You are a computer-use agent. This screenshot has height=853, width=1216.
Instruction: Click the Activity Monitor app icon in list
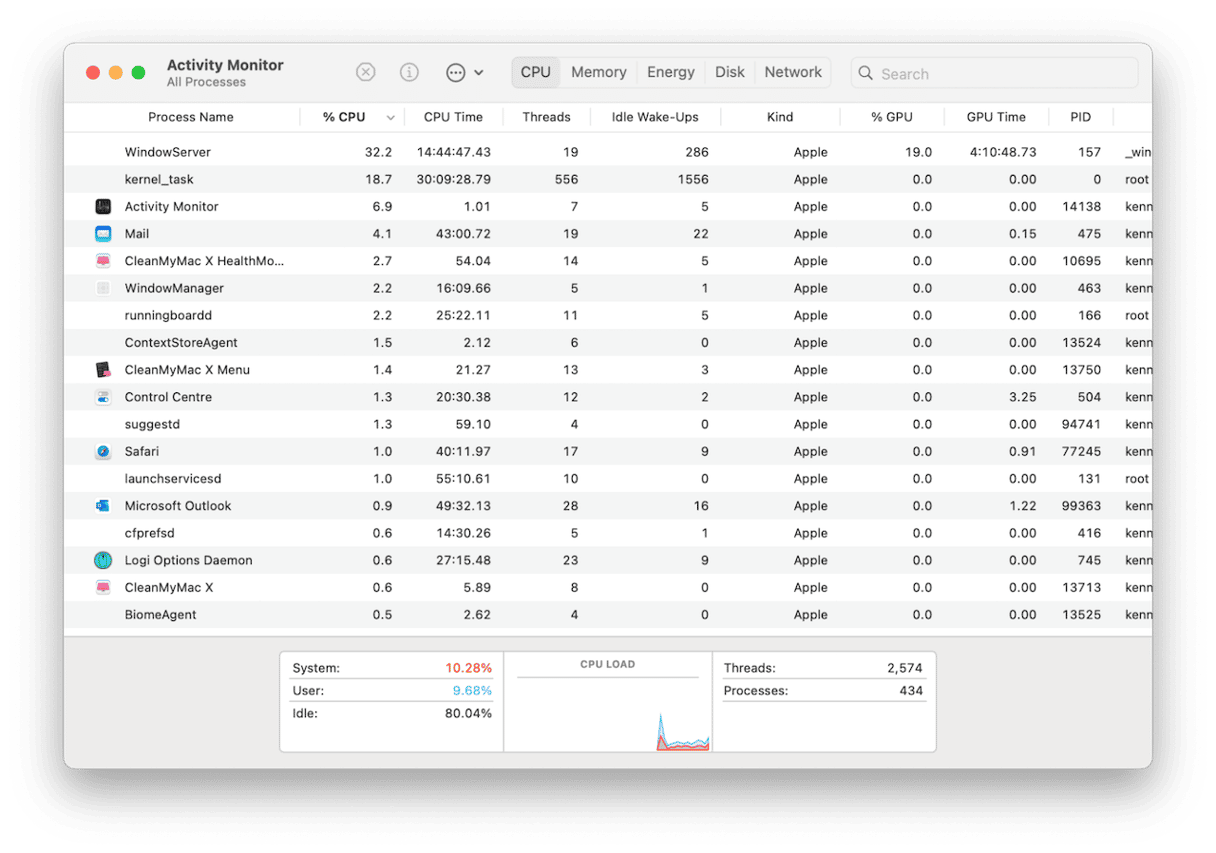103,206
